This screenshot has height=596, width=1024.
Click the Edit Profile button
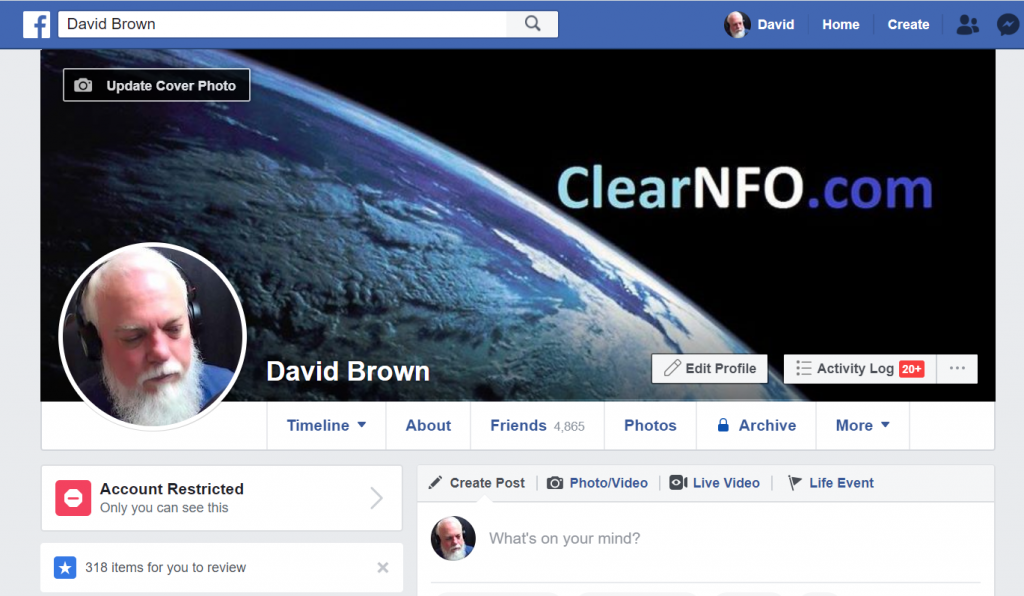(709, 369)
